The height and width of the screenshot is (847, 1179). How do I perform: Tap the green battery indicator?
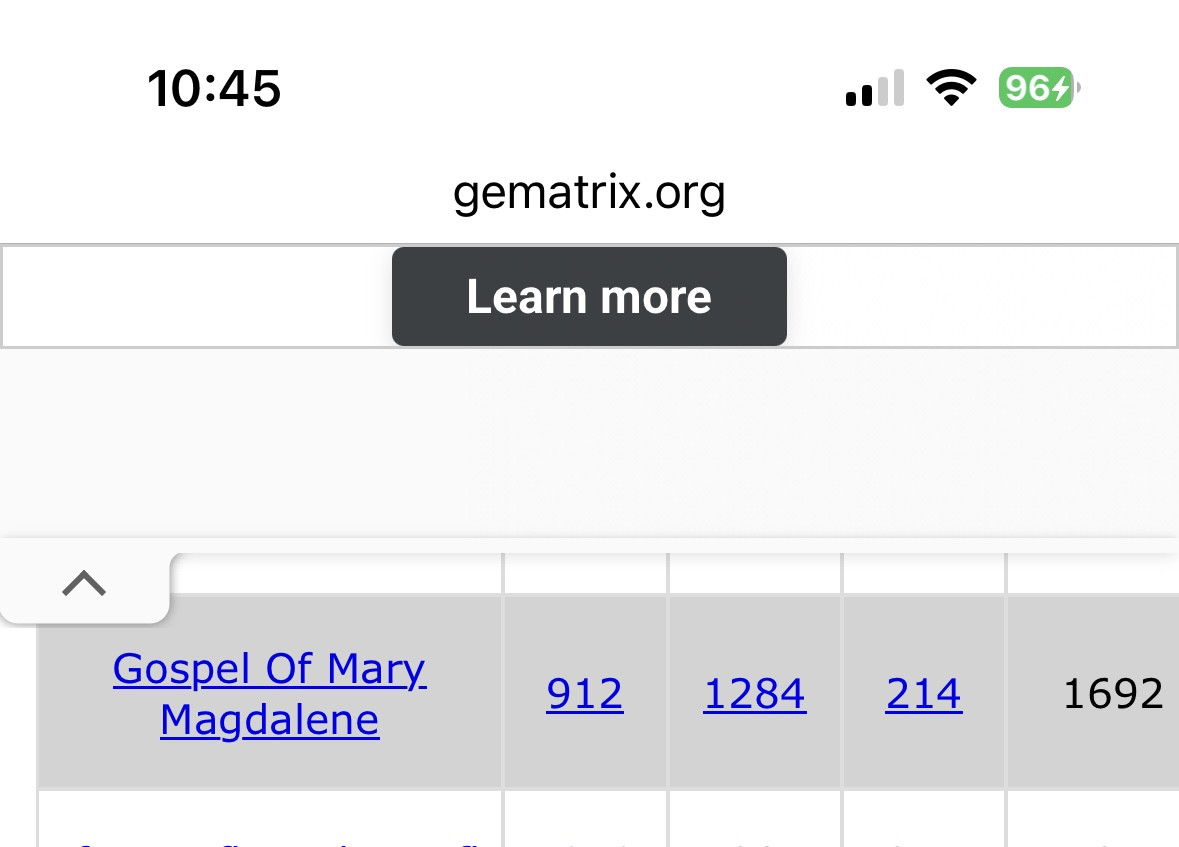(1036, 89)
